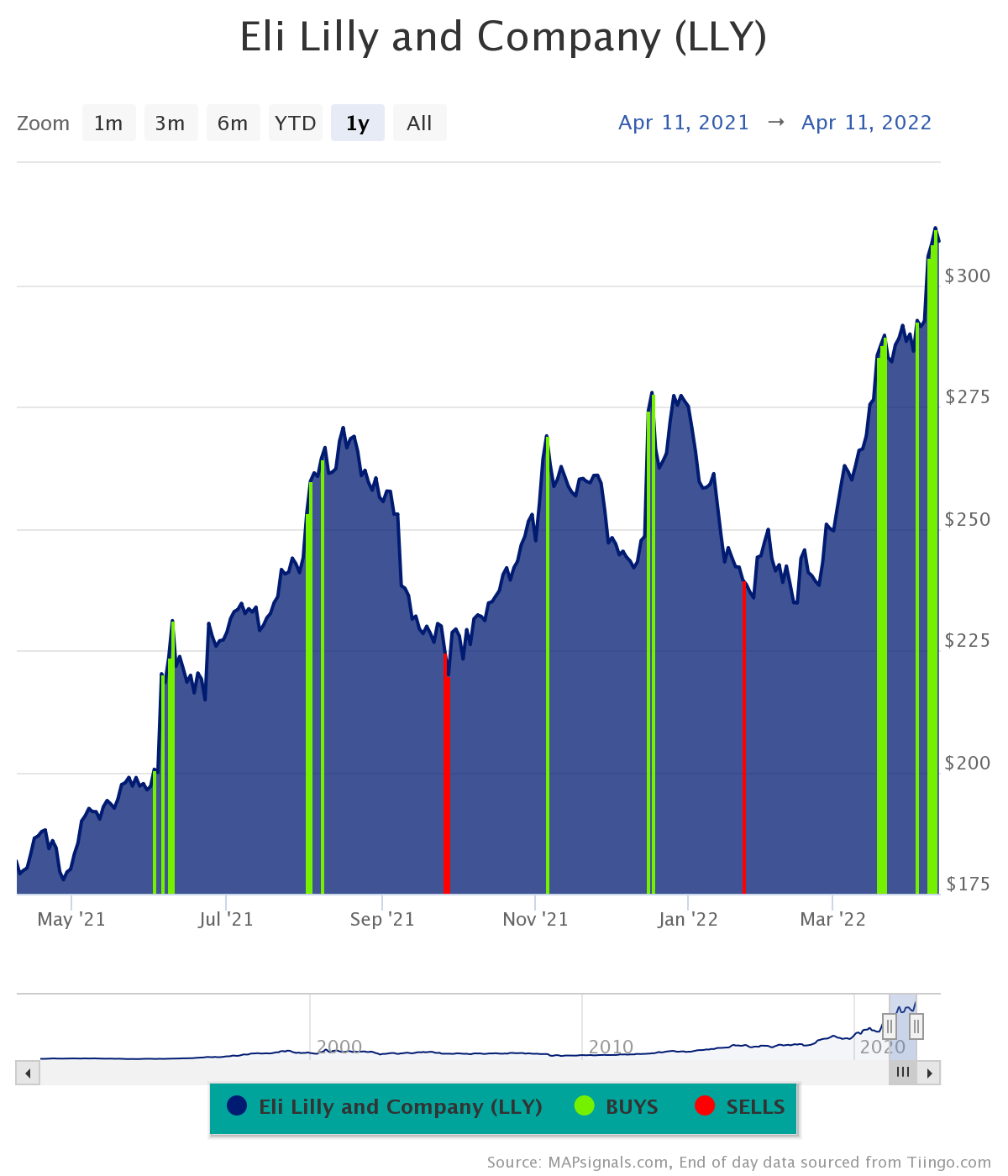Select the 3m zoom range button
1008x1176 pixels.
click(171, 123)
